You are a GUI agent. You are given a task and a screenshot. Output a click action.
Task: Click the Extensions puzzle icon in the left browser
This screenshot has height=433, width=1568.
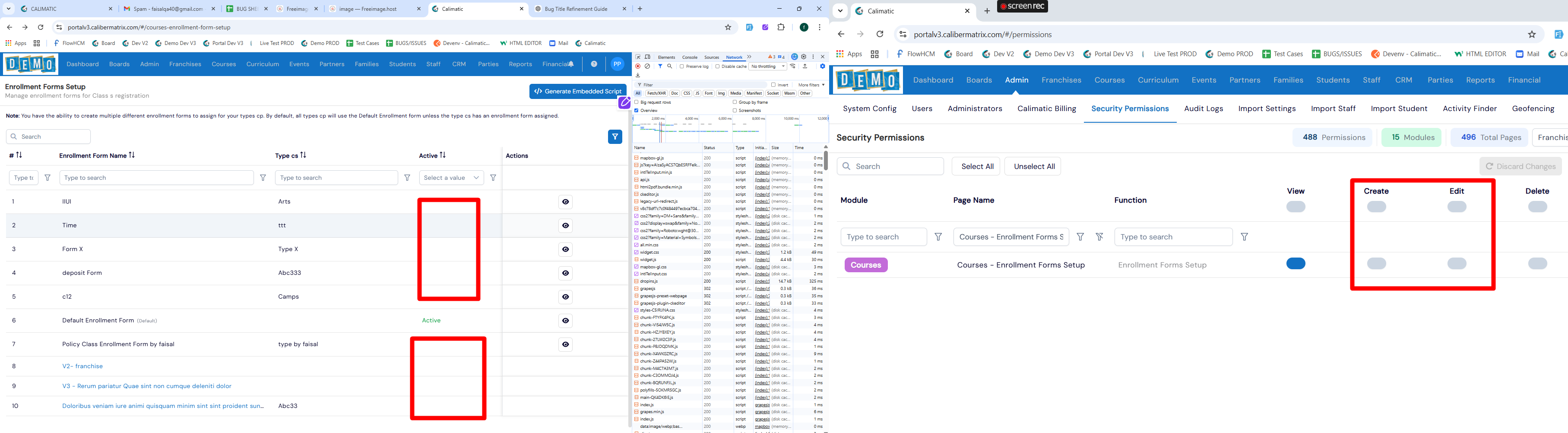tap(781, 27)
